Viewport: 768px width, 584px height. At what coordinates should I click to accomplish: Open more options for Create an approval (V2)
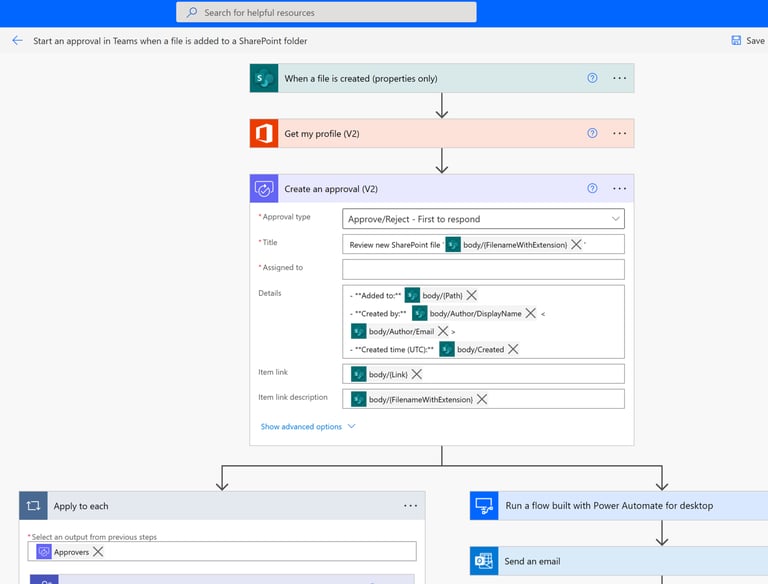(x=620, y=189)
